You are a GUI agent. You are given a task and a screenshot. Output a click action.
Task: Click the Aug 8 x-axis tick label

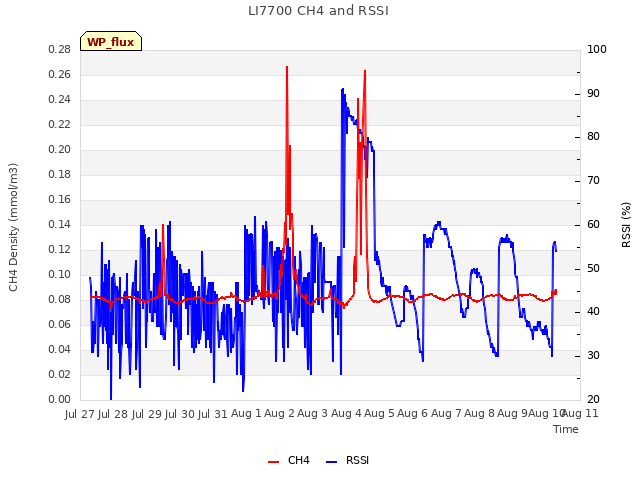[x=479, y=413]
